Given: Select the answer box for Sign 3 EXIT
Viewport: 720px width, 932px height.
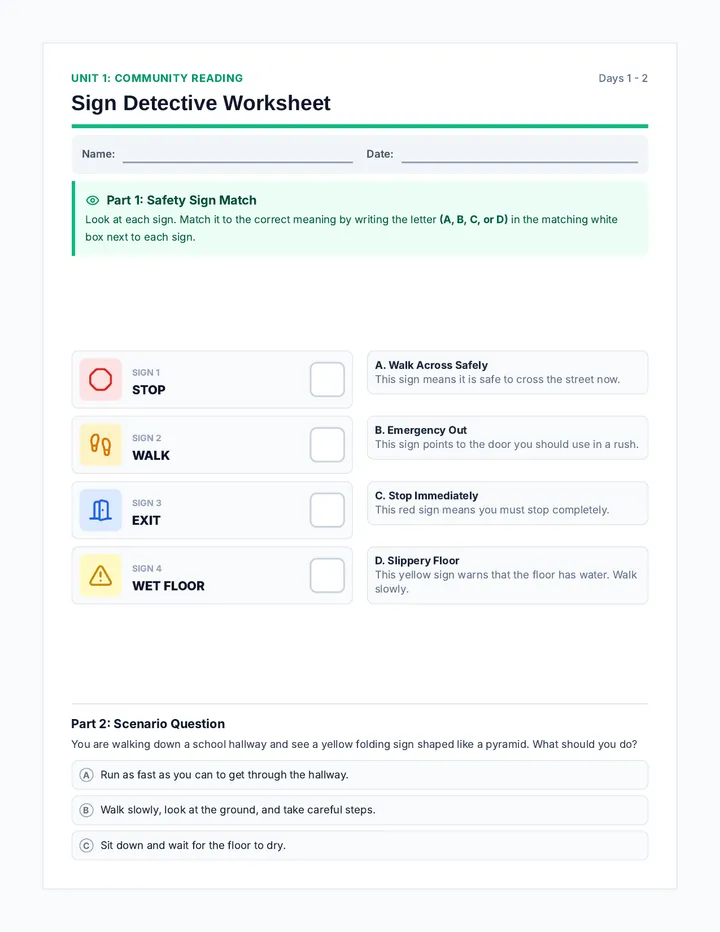Looking at the screenshot, I should point(327,510).
